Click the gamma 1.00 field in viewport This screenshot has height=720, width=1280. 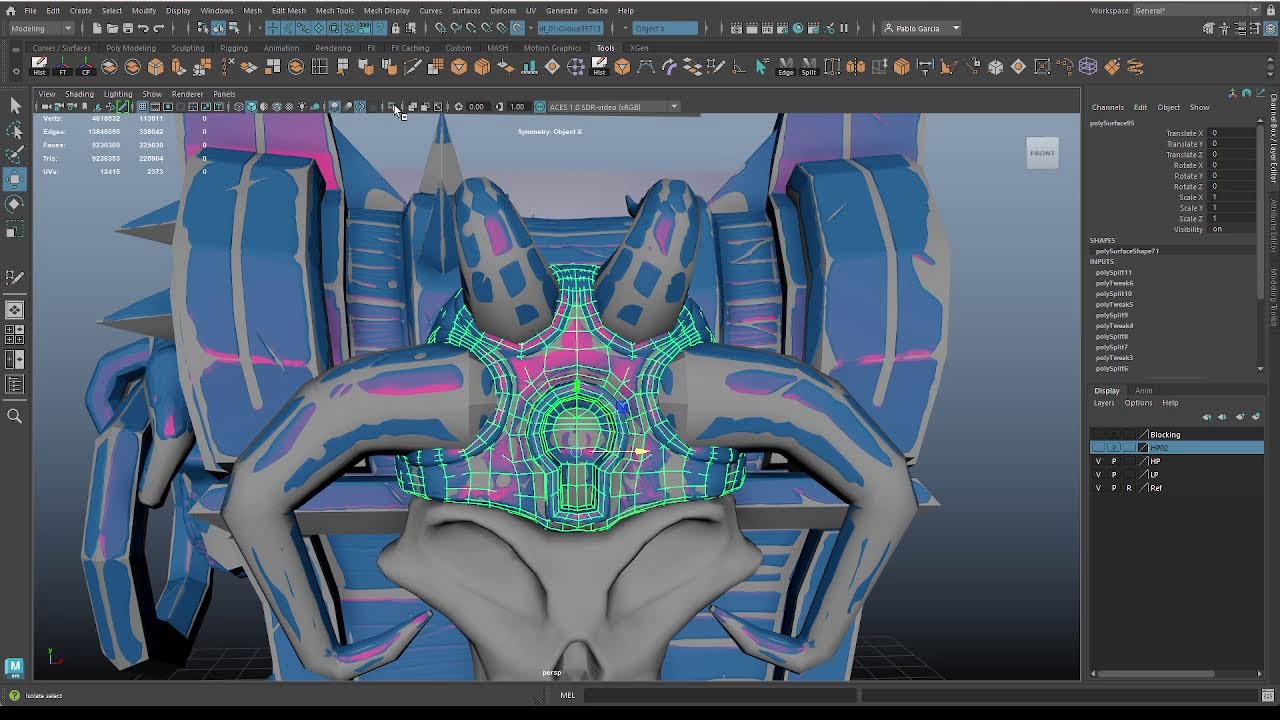click(x=517, y=106)
